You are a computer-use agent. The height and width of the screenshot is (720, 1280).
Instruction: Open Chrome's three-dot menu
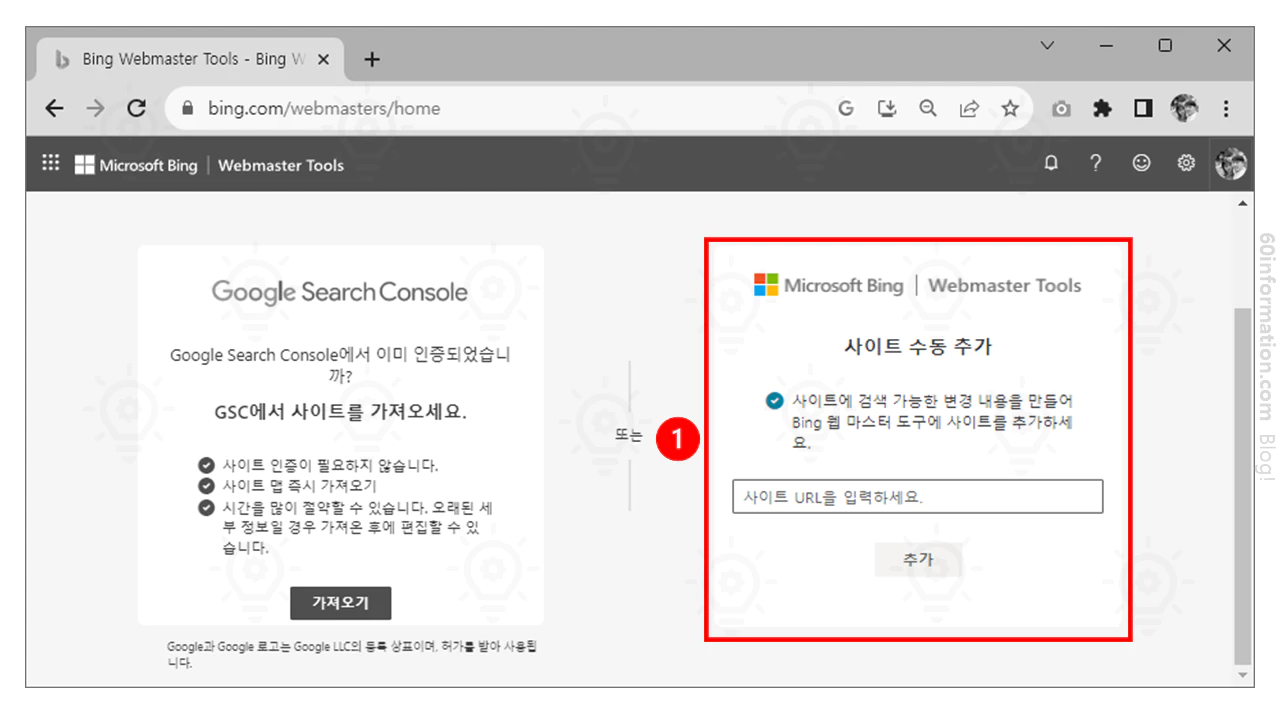[1226, 108]
